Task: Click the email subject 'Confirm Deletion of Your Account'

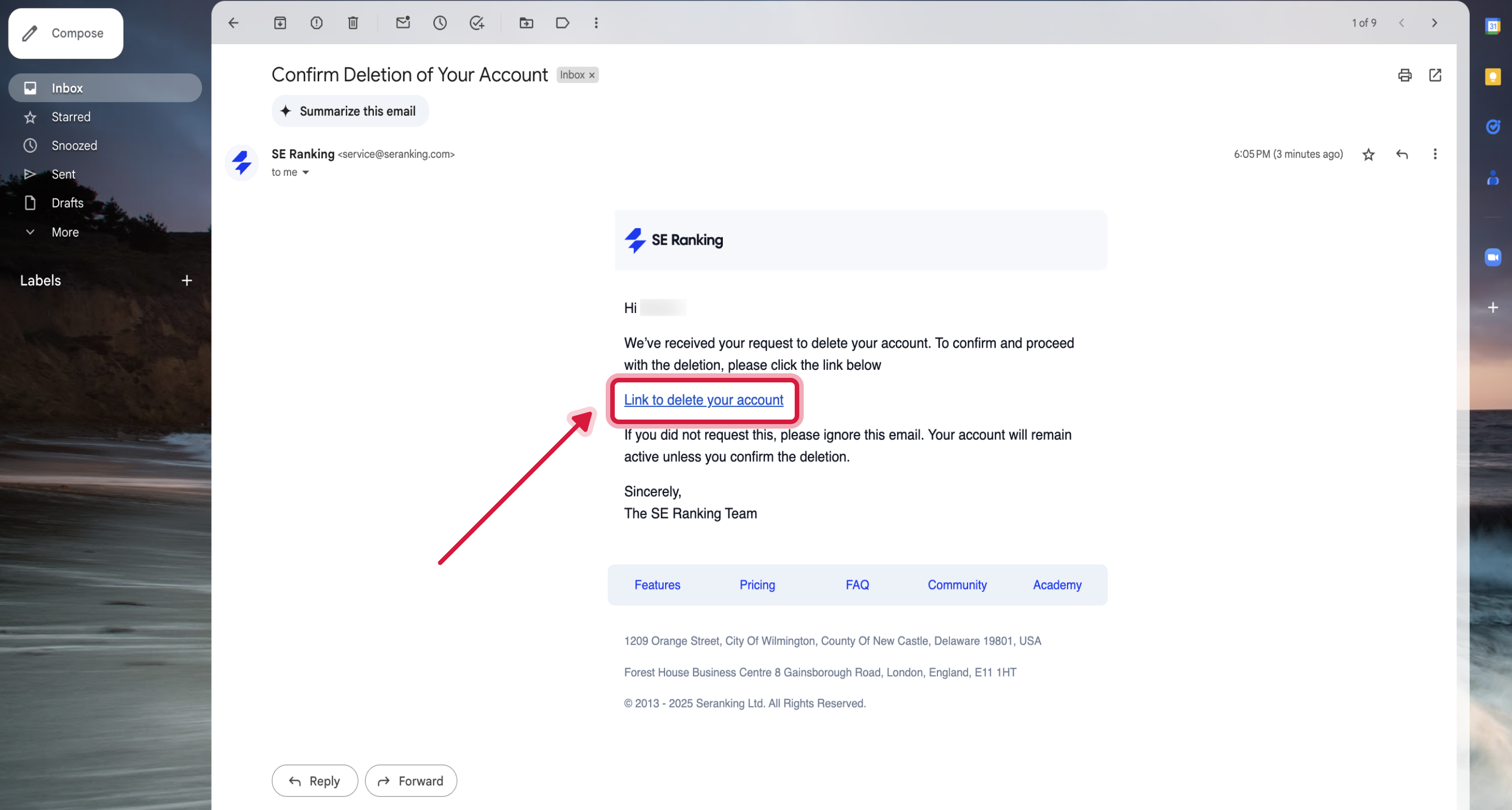Action: (410, 75)
